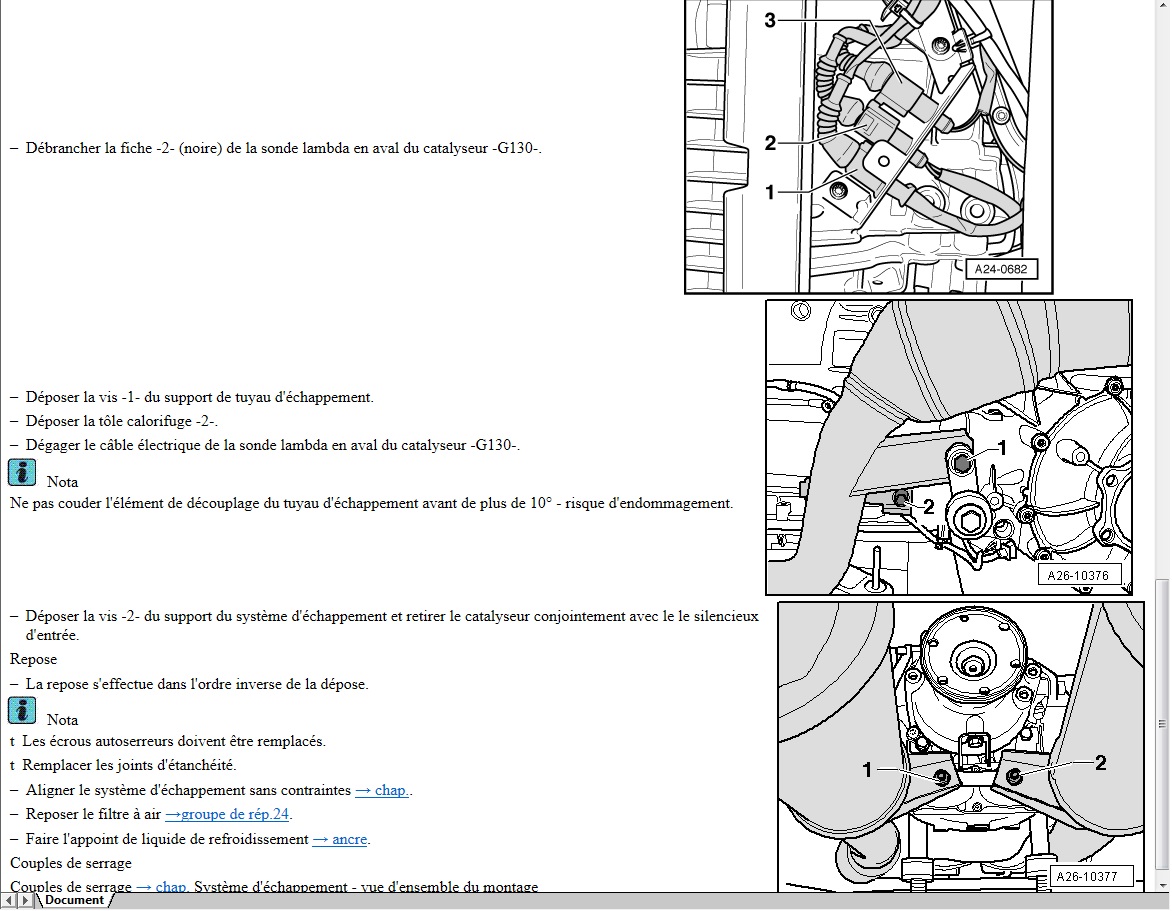
Task: Click the 'Repose' section heading
Action: coord(33,659)
